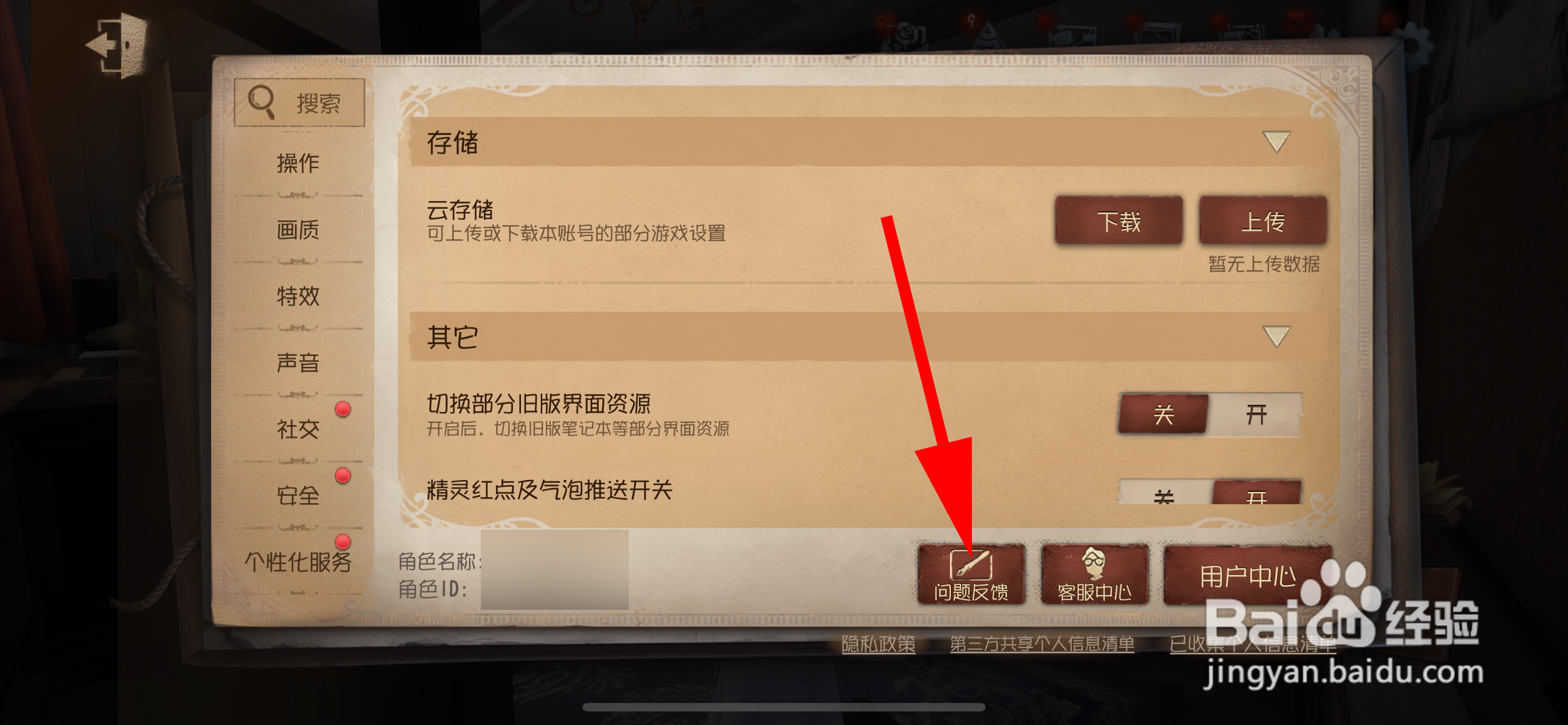Open the 问题反馈 feedback pen icon
The width and height of the screenshot is (1568, 725).
click(x=971, y=574)
